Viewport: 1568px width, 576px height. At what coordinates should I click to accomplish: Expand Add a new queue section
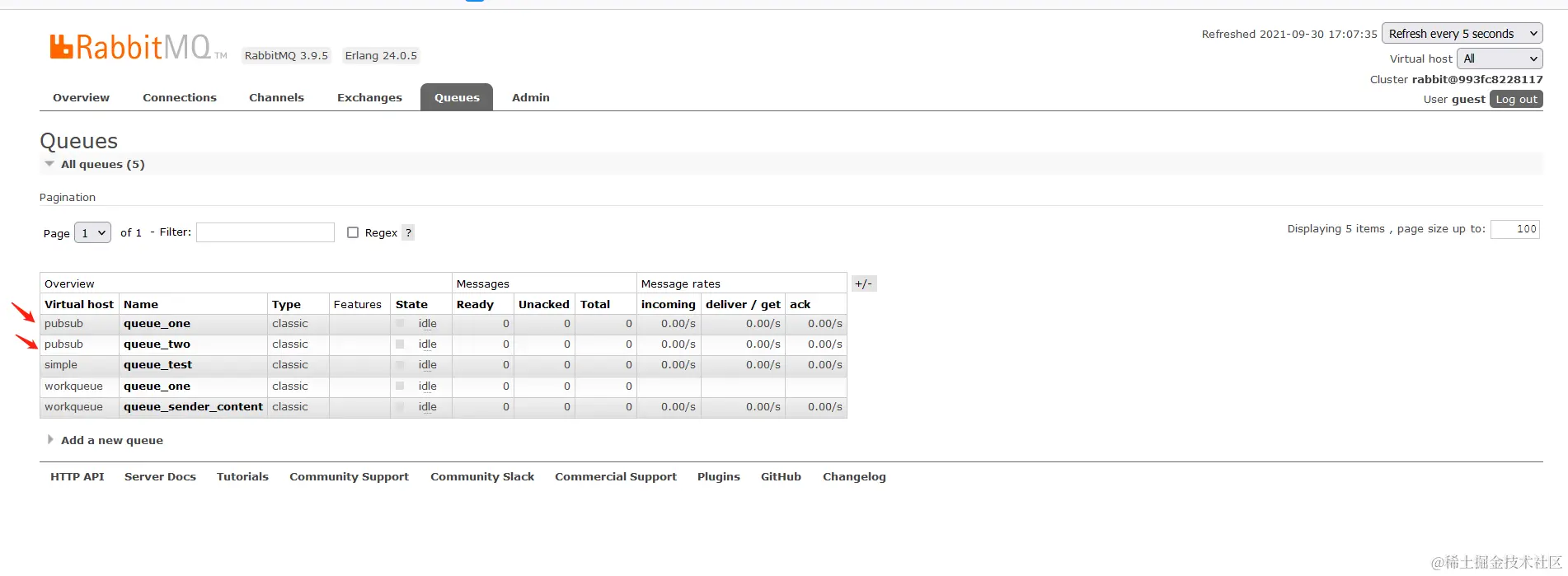pos(111,440)
